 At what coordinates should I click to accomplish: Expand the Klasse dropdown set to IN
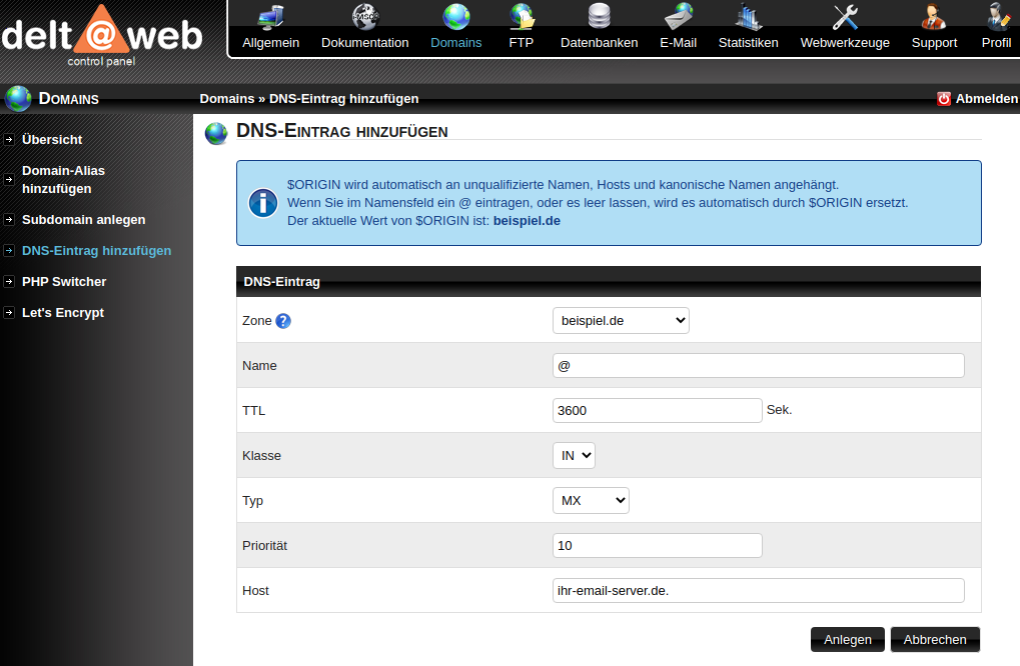(574, 455)
